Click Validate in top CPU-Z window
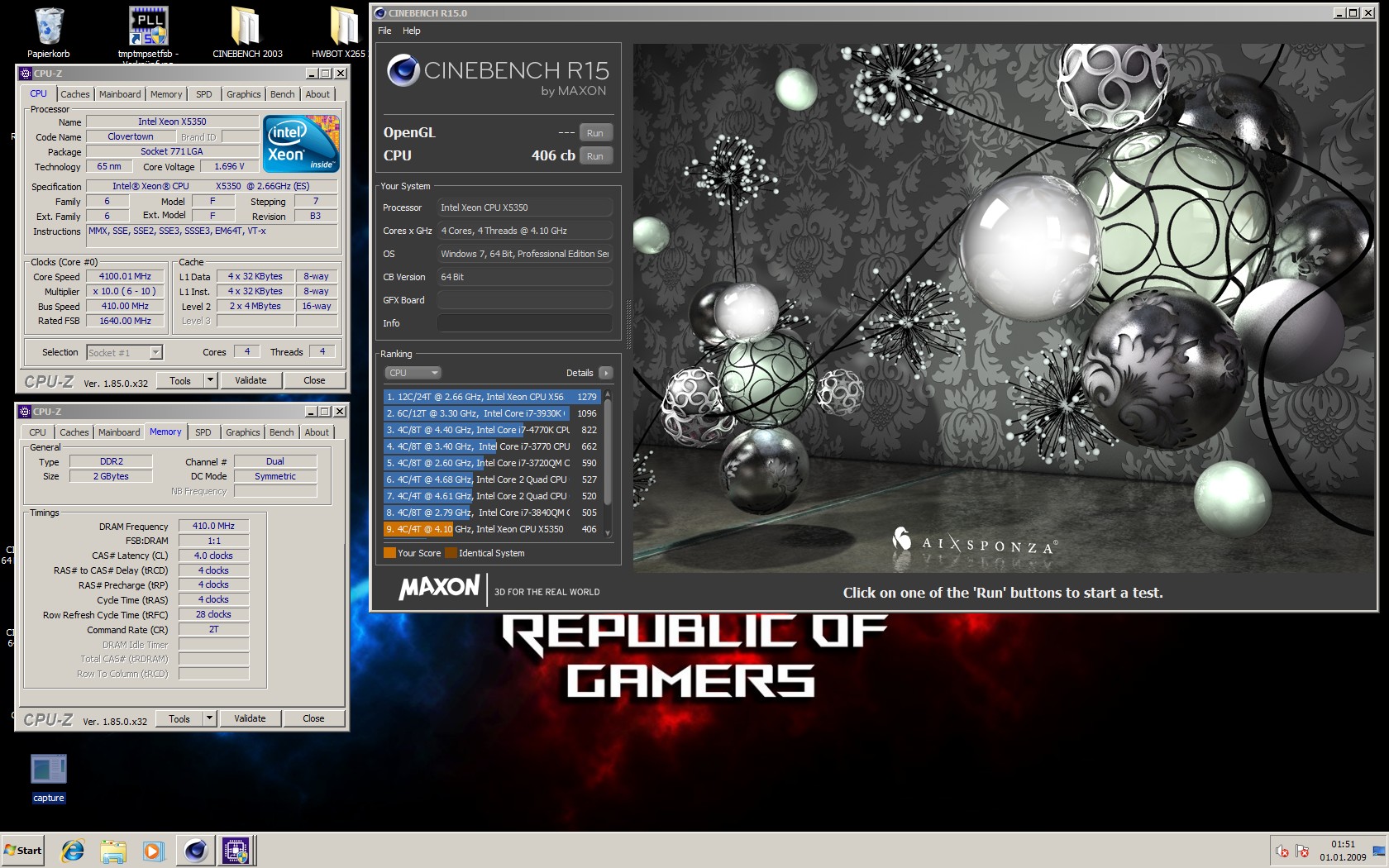 click(x=251, y=380)
